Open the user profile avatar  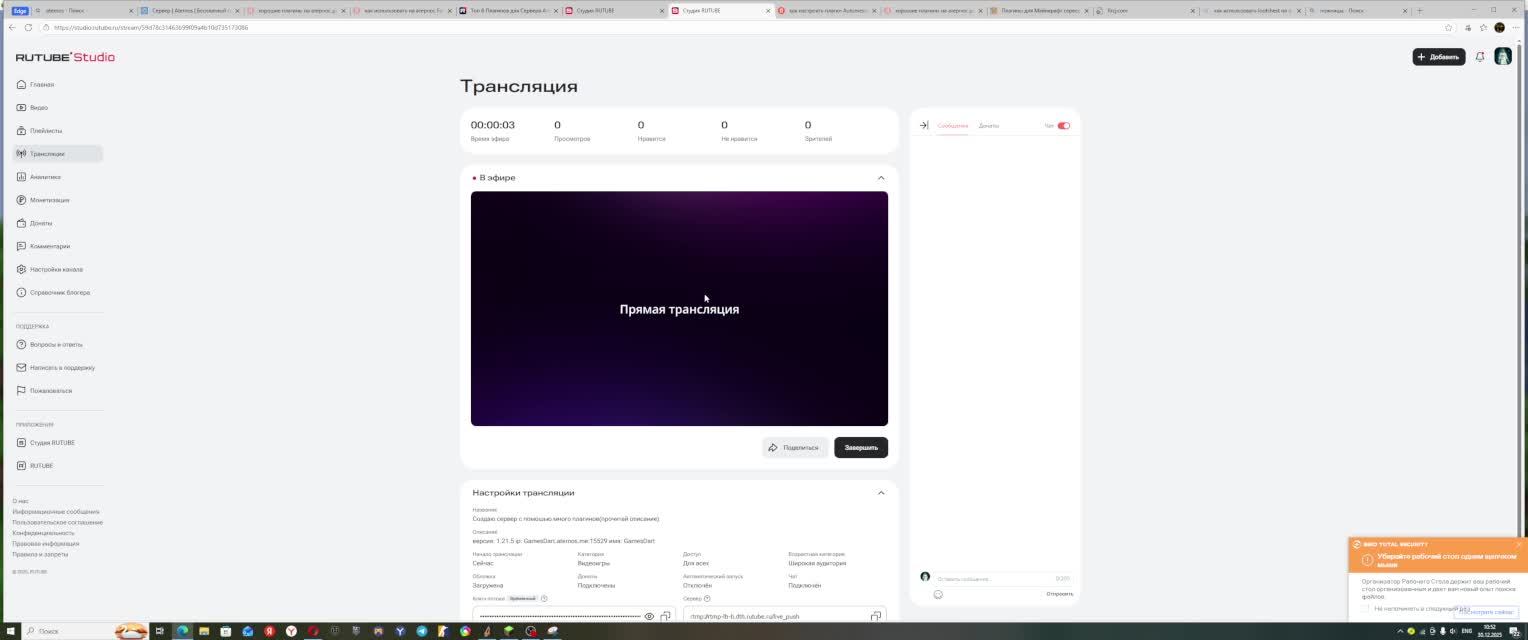point(1503,57)
